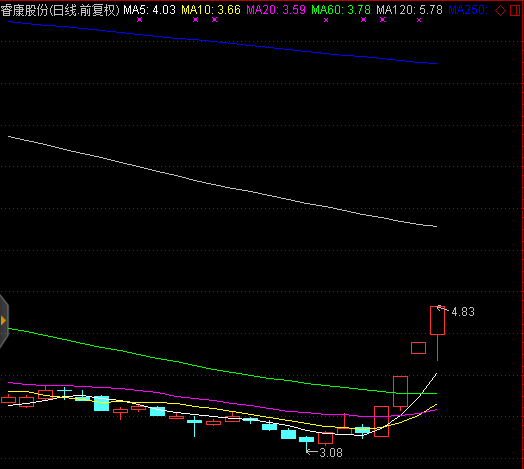This screenshot has height=469, width=524.
Task: Click the 4.83 high price annotation
Action: point(463,312)
